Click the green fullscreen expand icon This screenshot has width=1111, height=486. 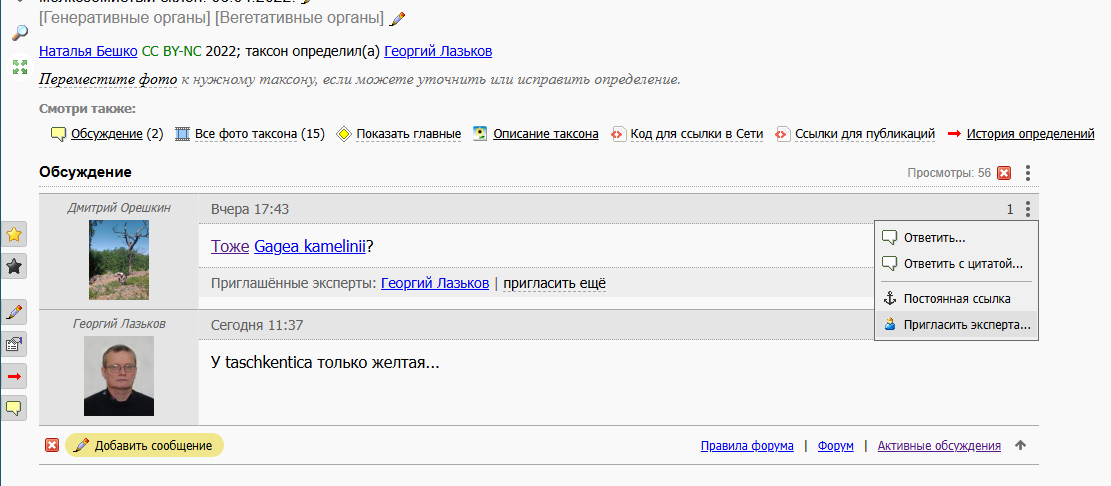[20, 67]
